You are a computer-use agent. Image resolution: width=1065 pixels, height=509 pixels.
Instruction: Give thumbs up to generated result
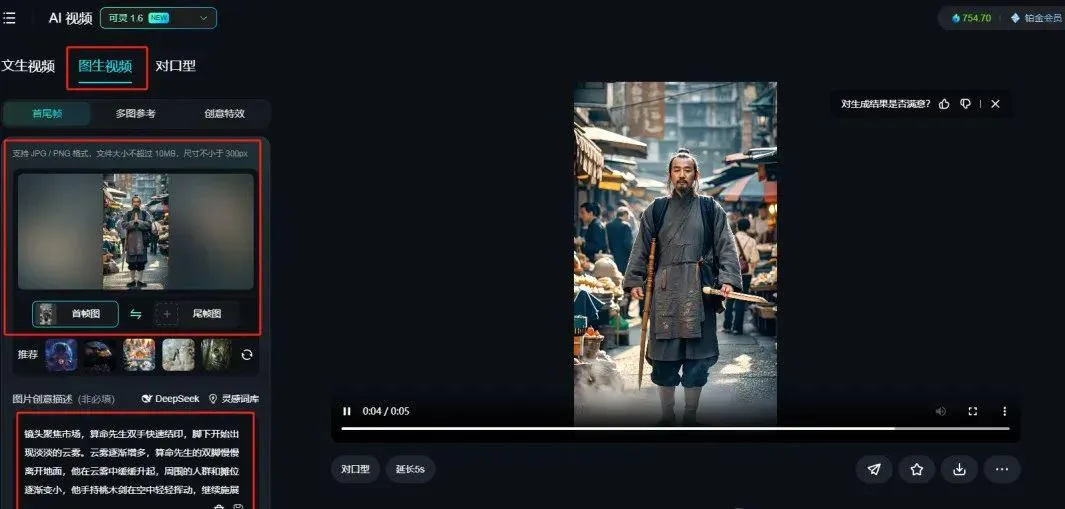click(944, 104)
